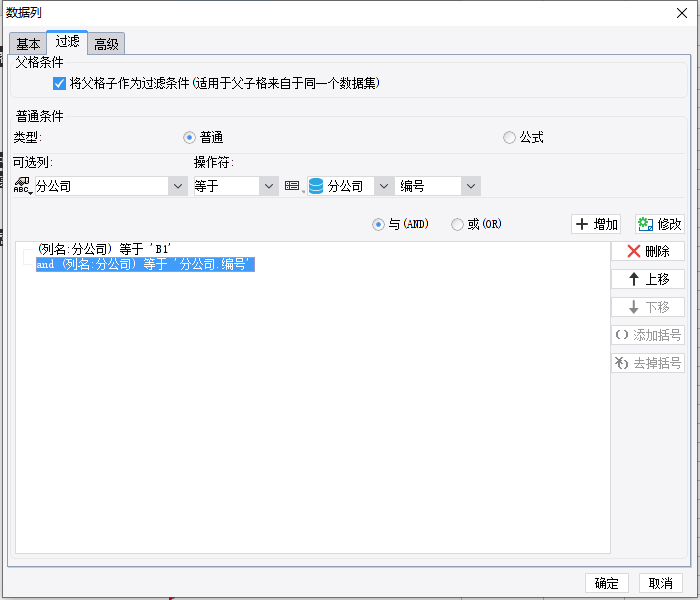The image size is (700, 600).
Task: Click the 修改 modify button
Action: tap(660, 224)
